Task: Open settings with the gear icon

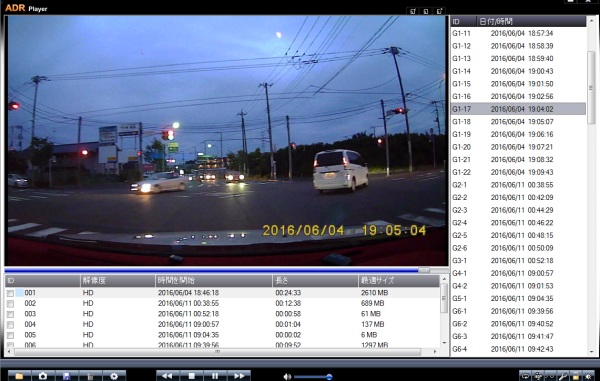Action: [114, 376]
